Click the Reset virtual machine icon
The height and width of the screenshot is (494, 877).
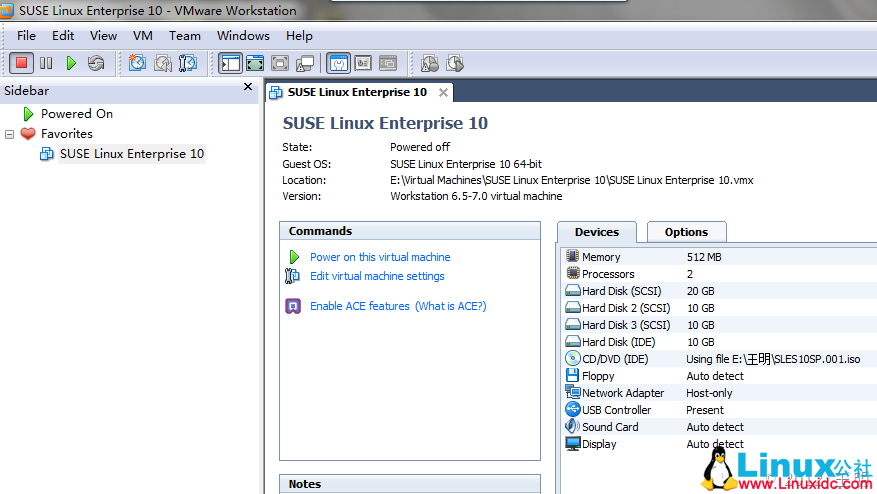pyautogui.click(x=96, y=63)
